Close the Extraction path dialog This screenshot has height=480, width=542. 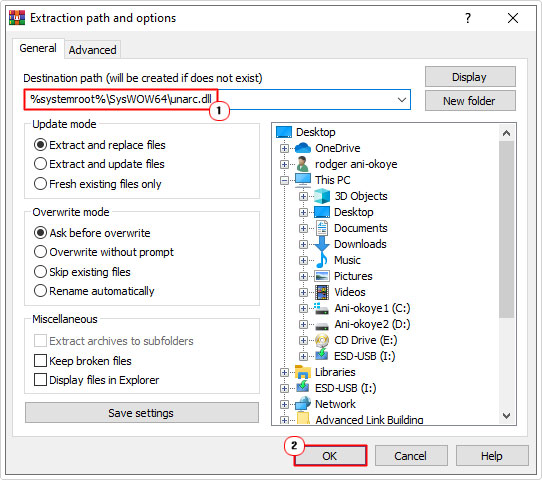coord(513,18)
